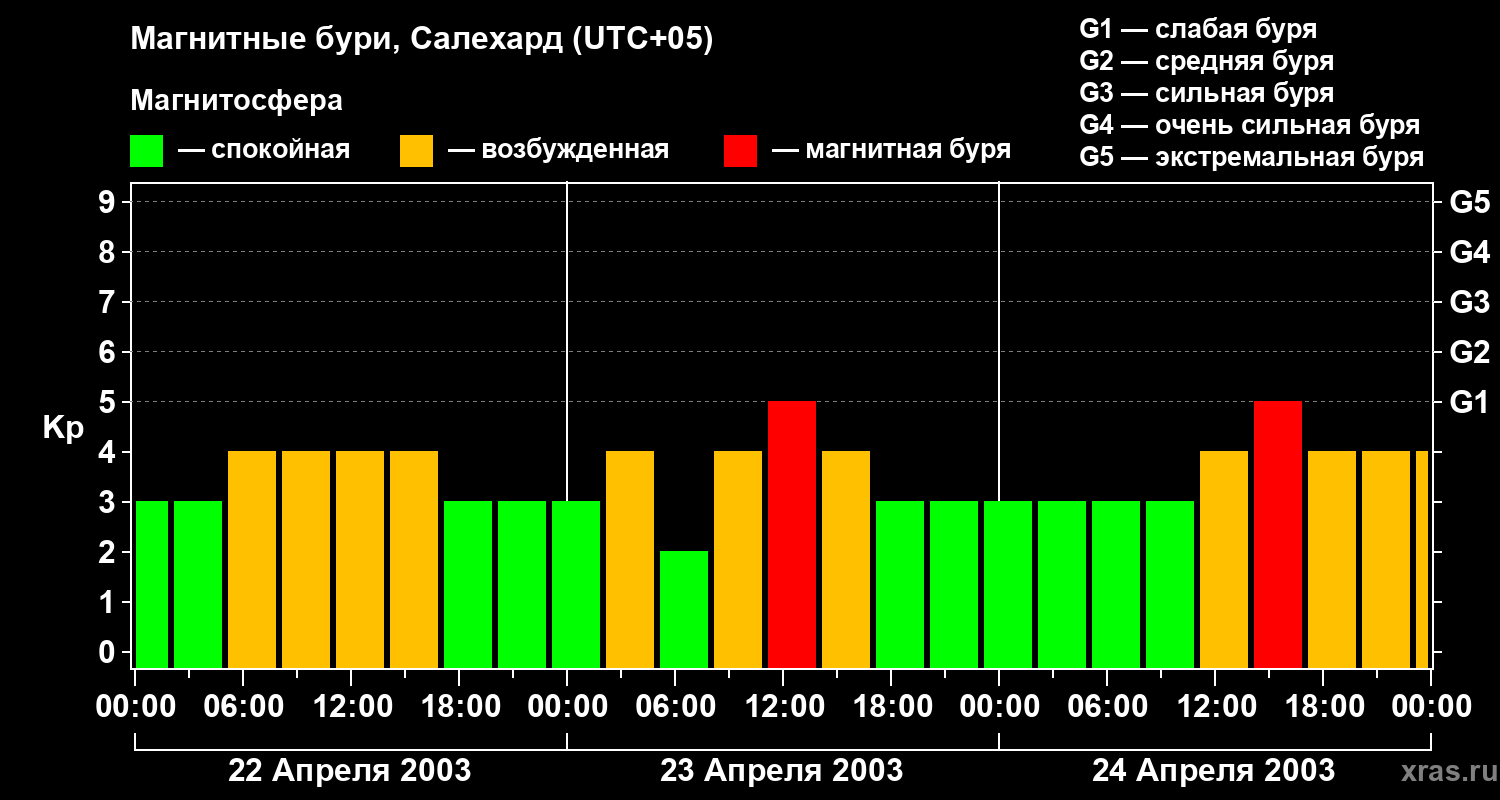Click the Kp axis value '9'

click(x=109, y=203)
